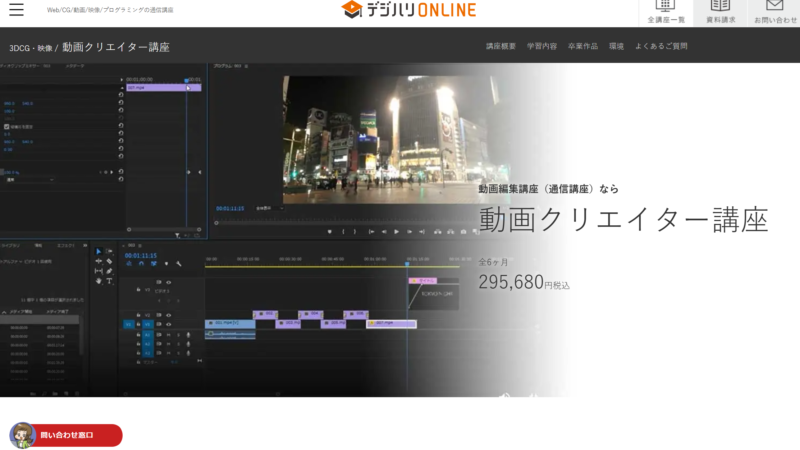The height and width of the screenshot is (450, 800).
Task: Select the Razor tool
Action: 109,261
